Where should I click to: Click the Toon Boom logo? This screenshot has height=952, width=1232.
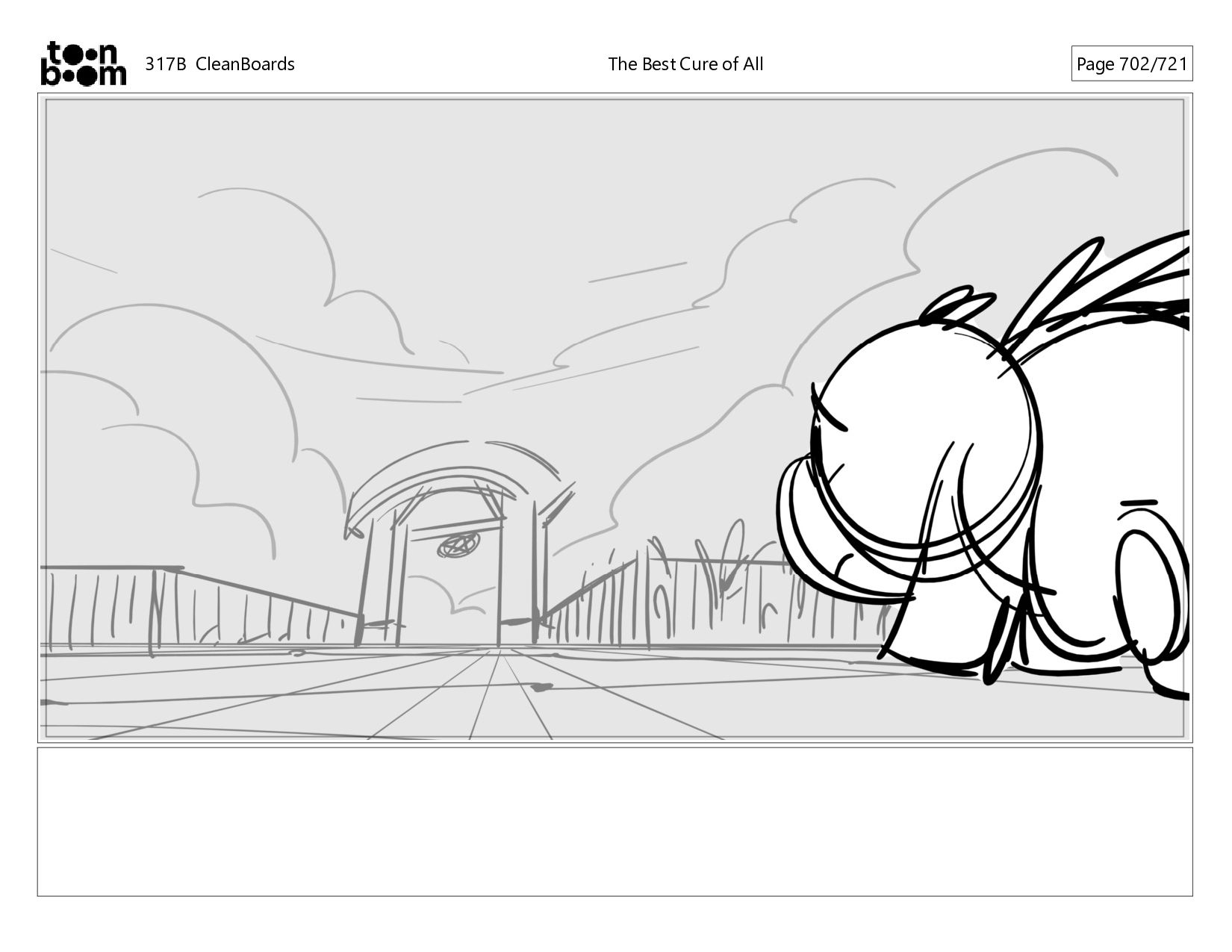pyautogui.click(x=83, y=63)
